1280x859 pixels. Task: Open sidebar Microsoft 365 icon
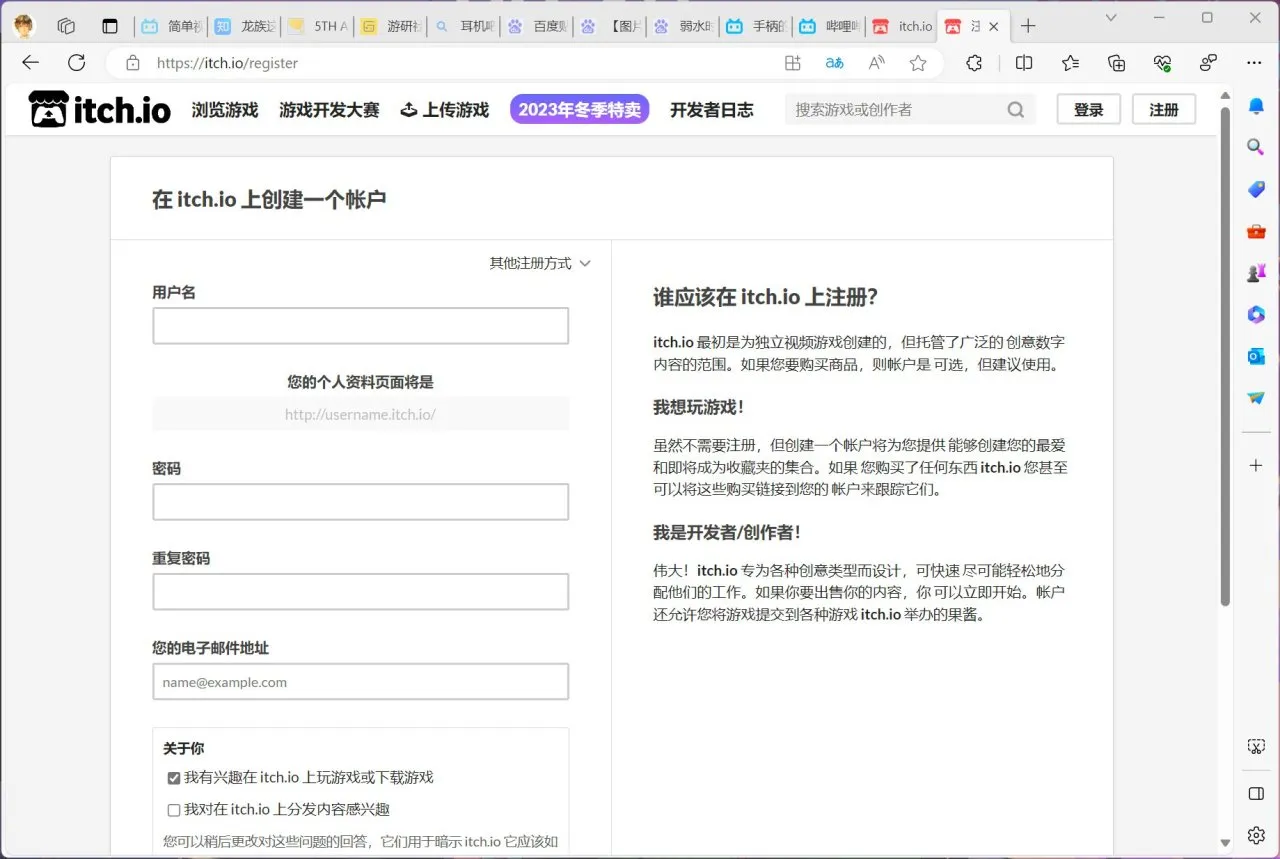1256,314
